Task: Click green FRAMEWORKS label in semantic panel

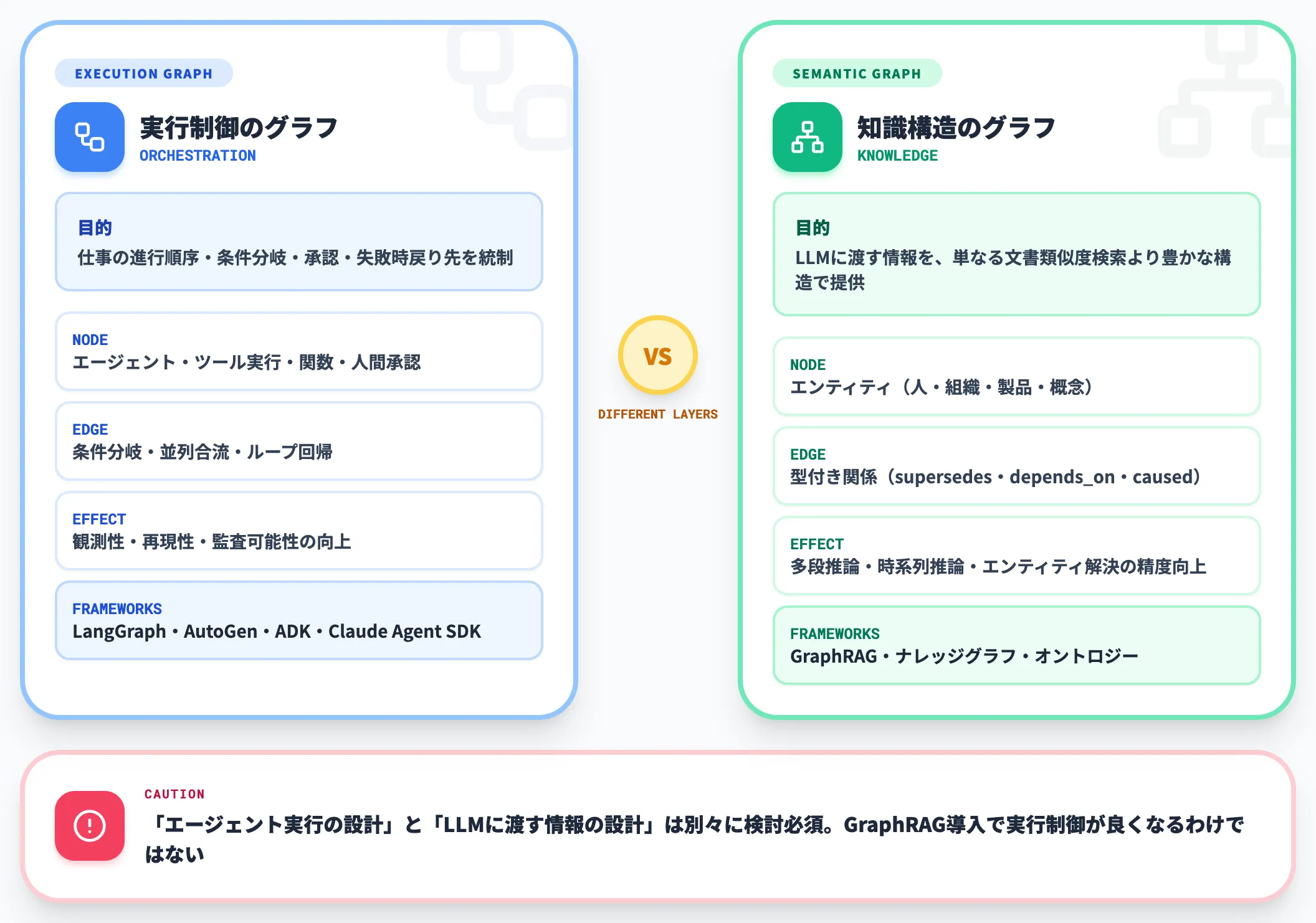Action: click(835, 634)
